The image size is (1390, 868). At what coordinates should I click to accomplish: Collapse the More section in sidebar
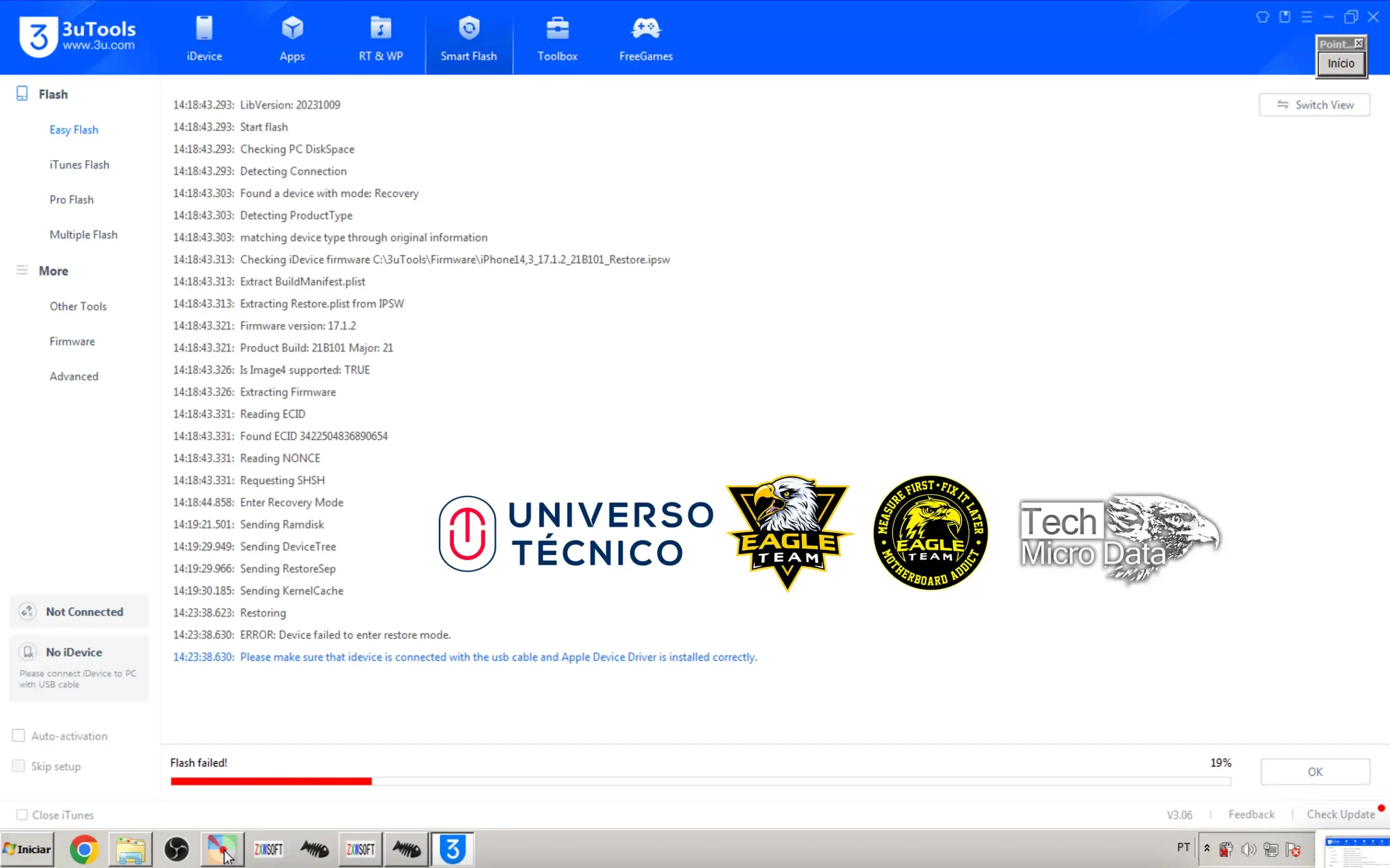53,271
